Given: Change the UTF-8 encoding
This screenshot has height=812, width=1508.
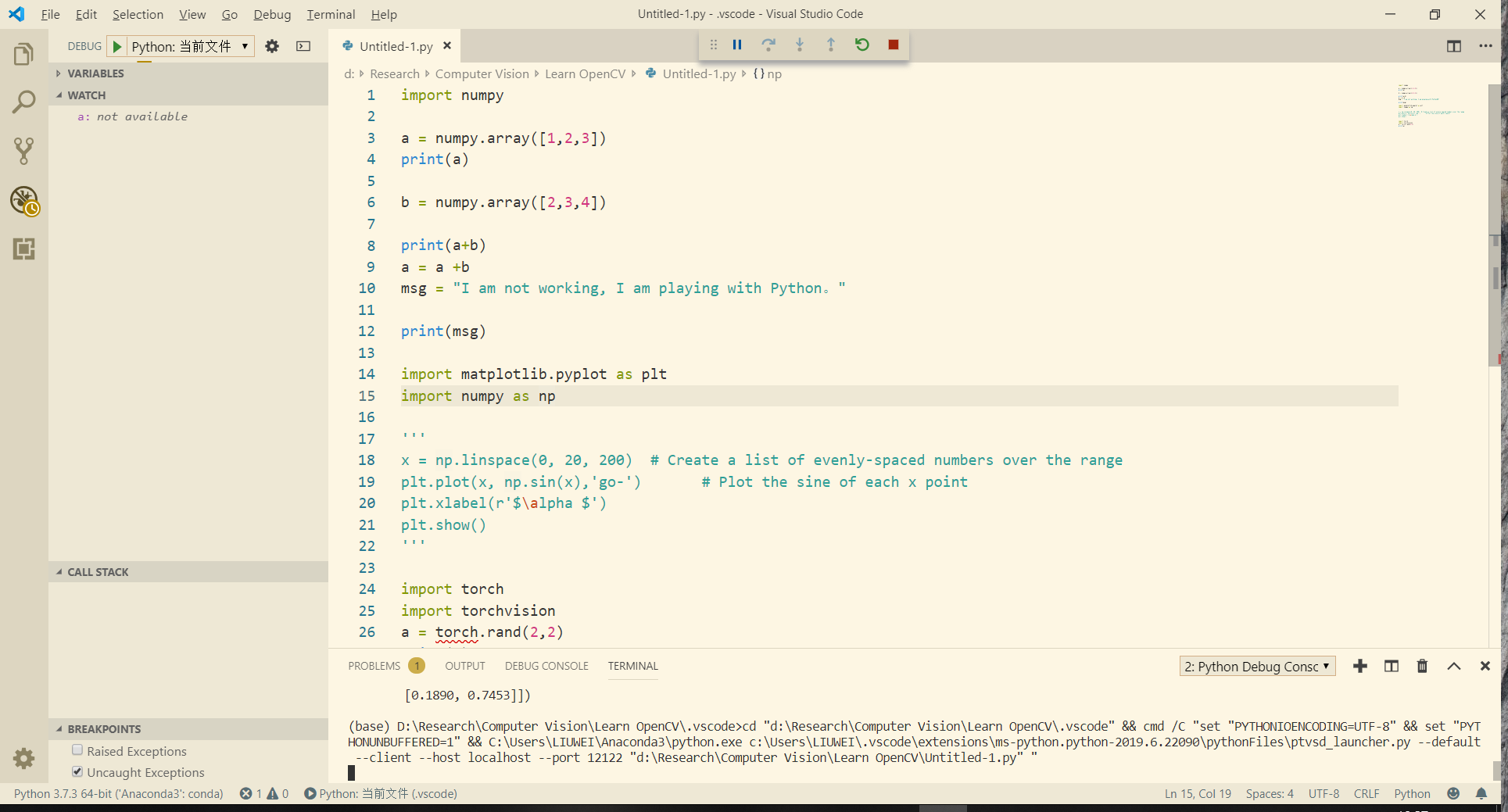Looking at the screenshot, I should tap(1324, 793).
